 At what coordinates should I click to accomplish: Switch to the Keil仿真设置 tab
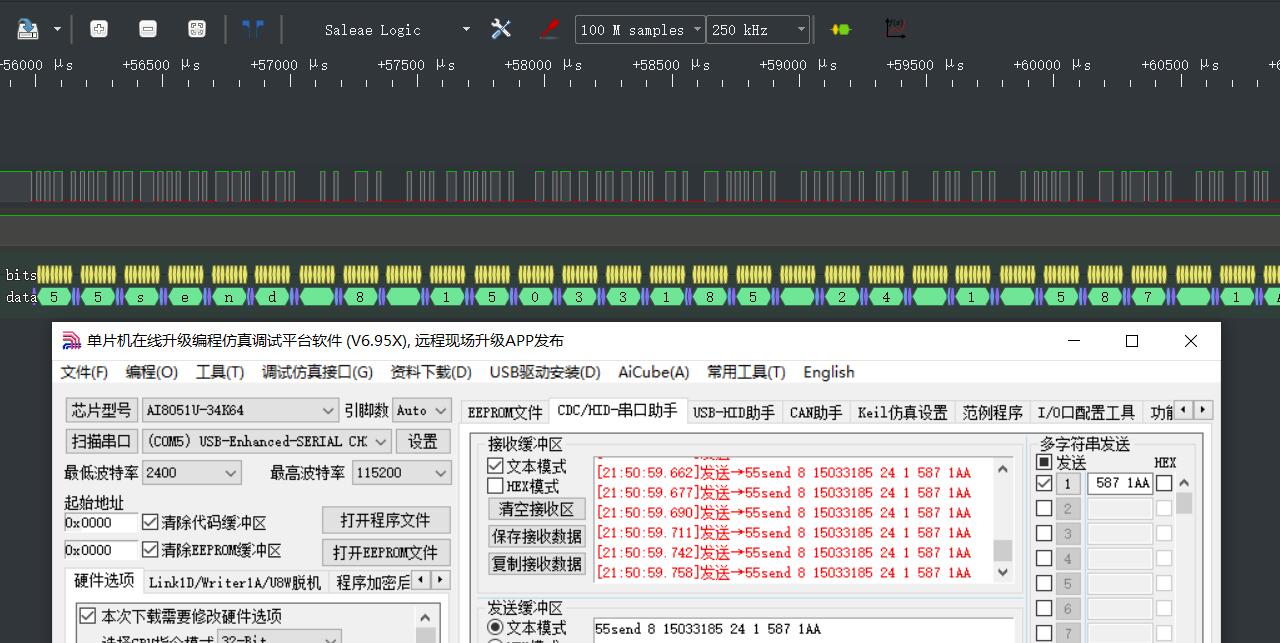click(x=903, y=412)
